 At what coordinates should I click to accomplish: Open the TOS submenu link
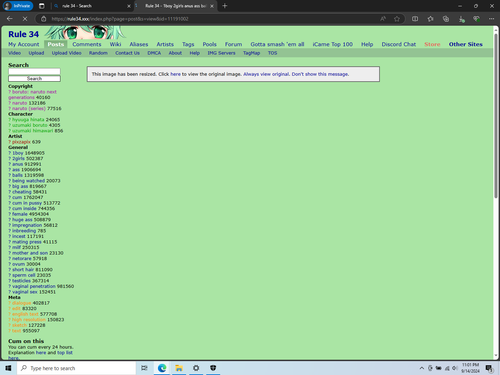coord(272,53)
